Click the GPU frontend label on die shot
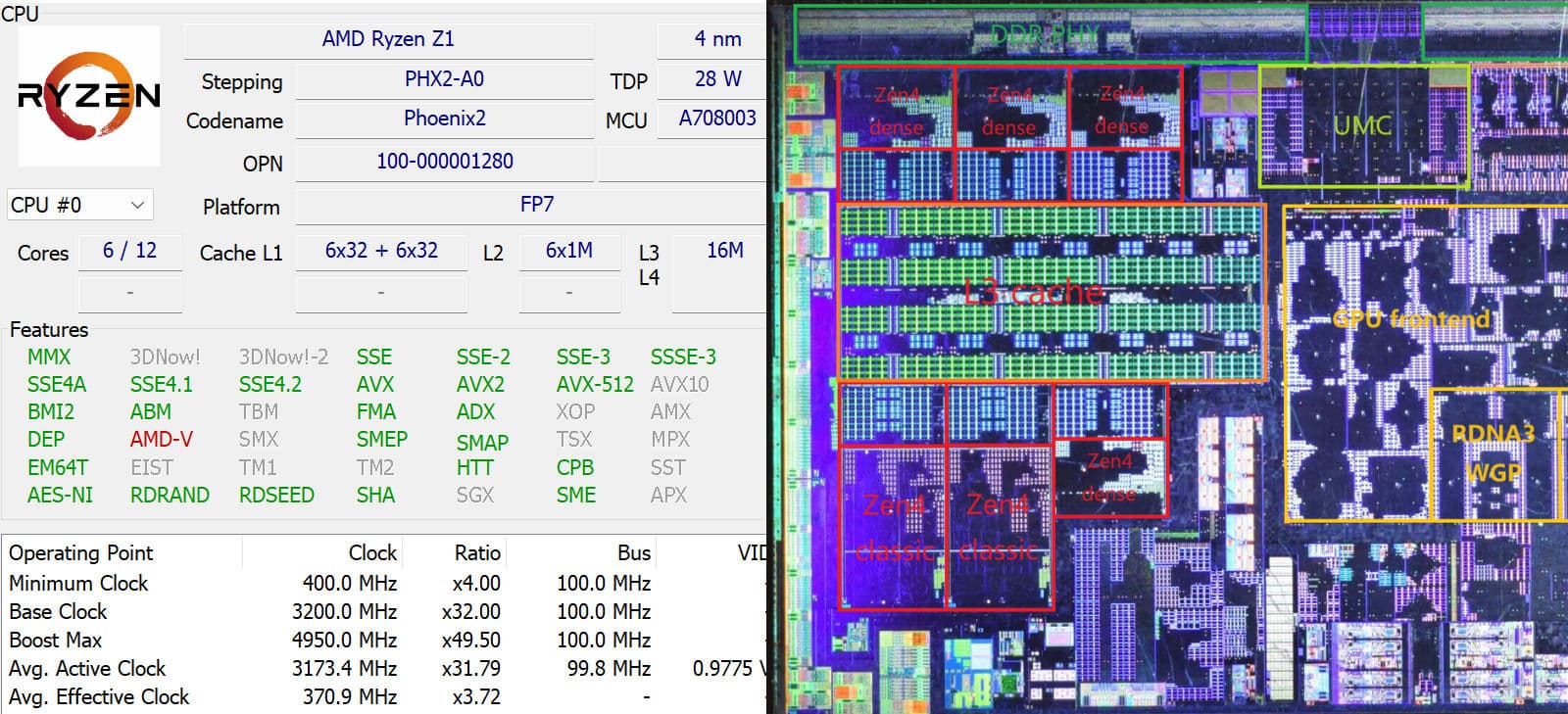1568x714 pixels. (1411, 318)
